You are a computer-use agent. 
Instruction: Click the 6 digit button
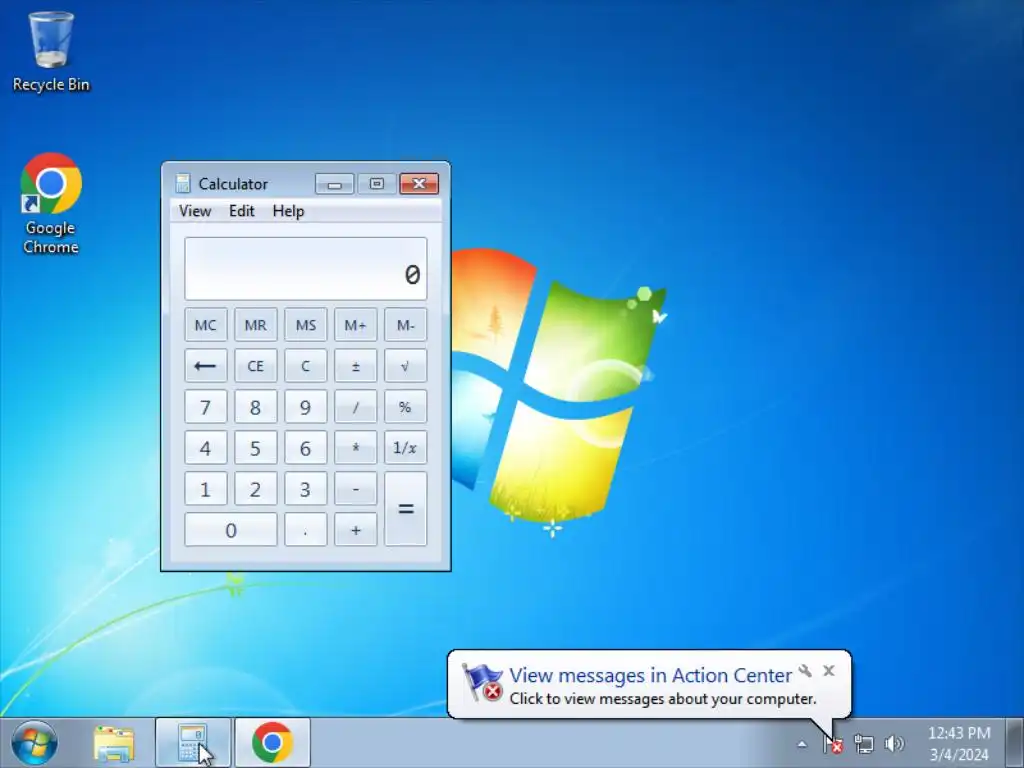click(x=306, y=448)
